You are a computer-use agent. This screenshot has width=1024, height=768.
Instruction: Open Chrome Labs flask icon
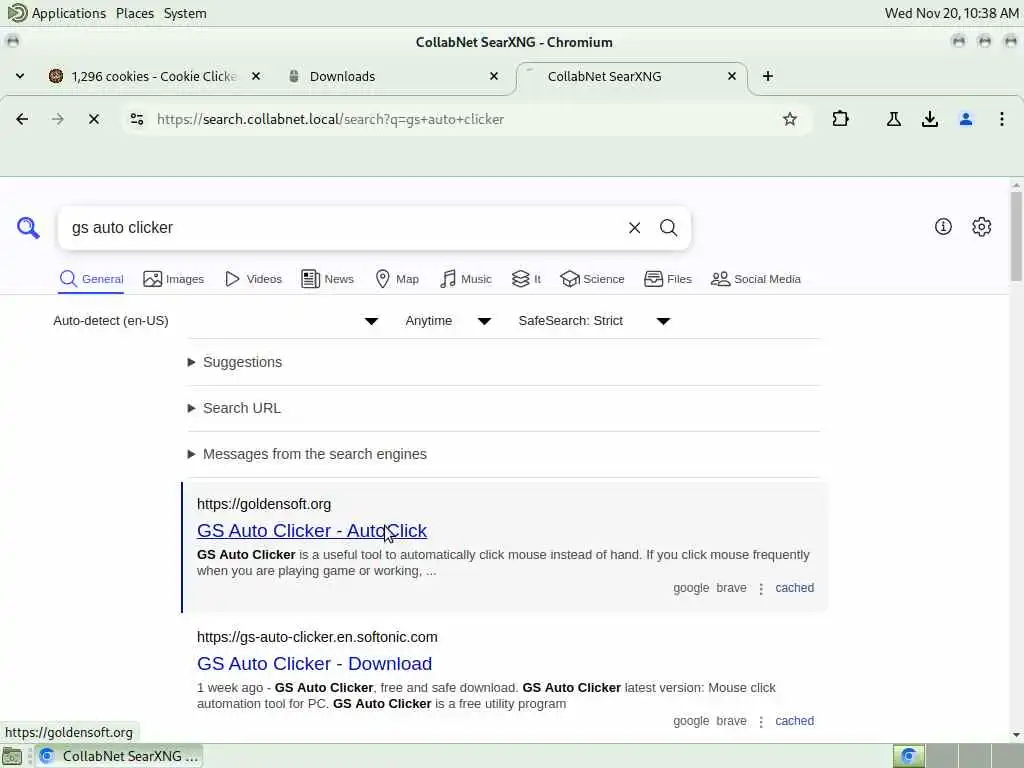click(893, 119)
